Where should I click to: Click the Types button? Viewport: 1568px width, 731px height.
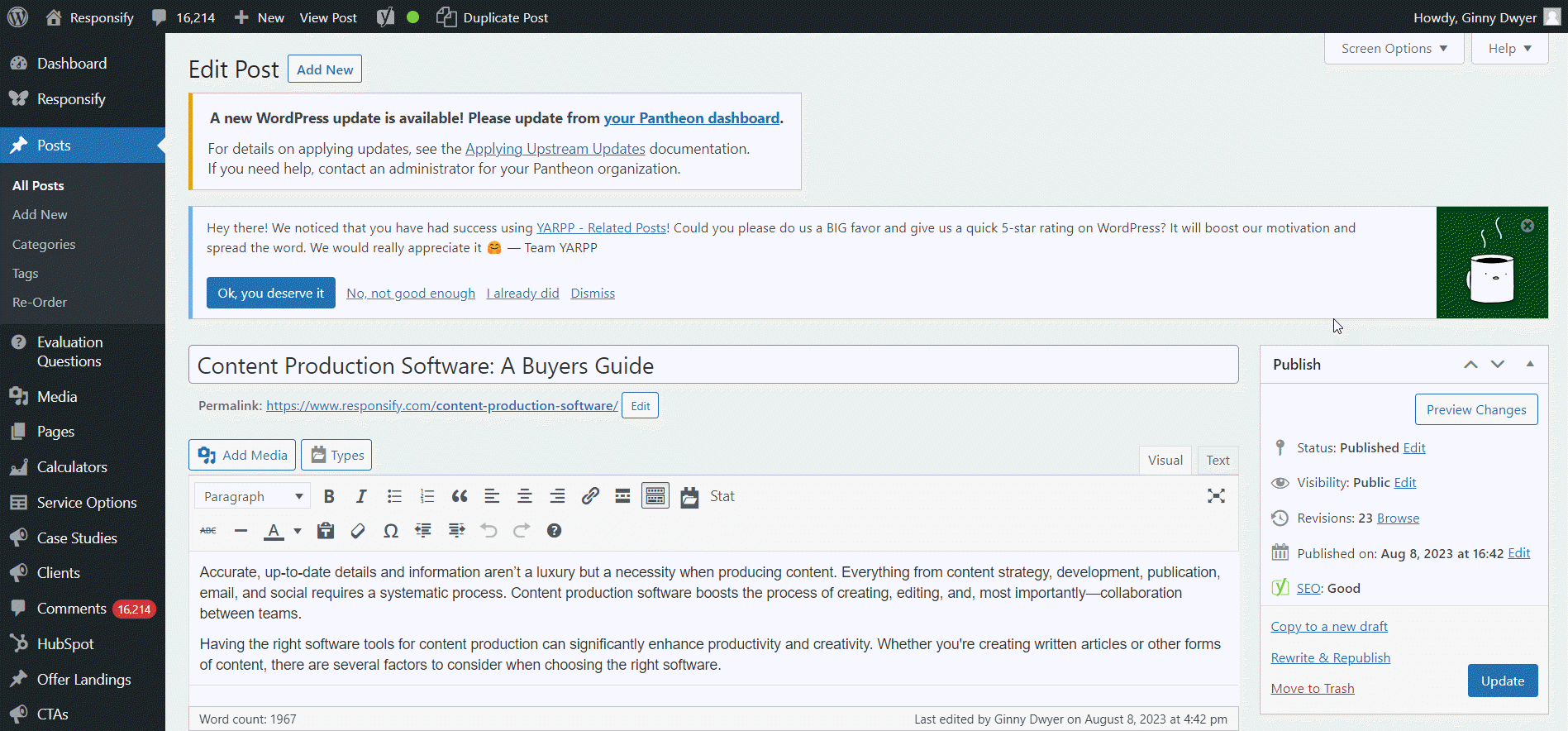(336, 455)
